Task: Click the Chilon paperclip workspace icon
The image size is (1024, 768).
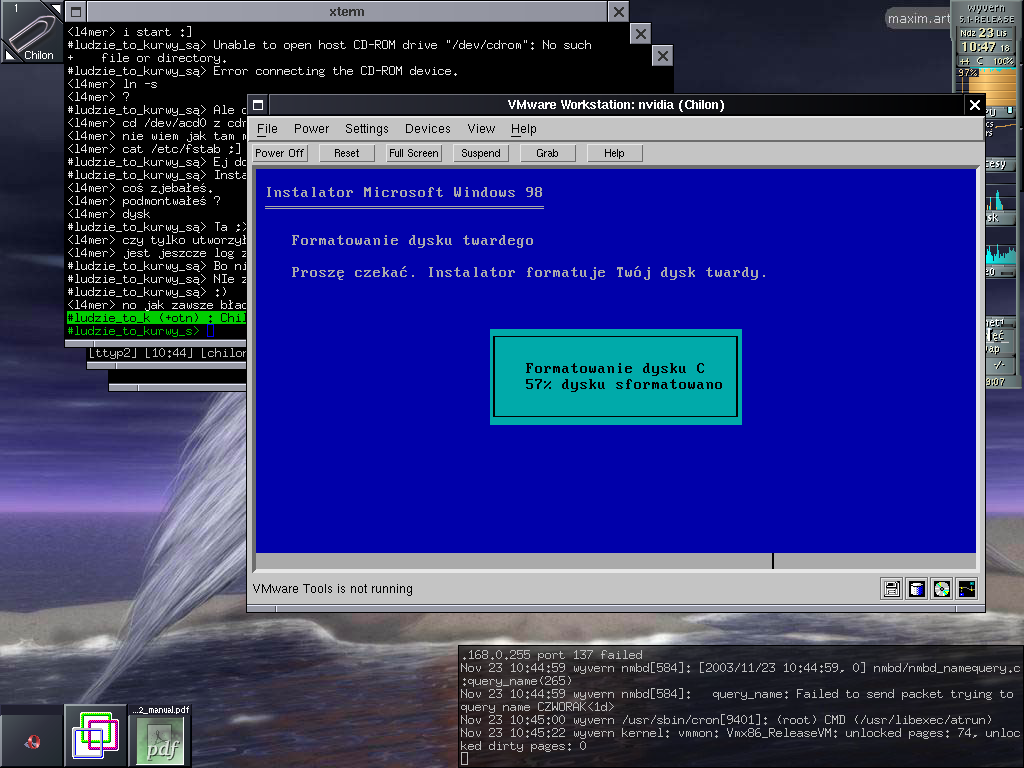Action: tap(32, 32)
